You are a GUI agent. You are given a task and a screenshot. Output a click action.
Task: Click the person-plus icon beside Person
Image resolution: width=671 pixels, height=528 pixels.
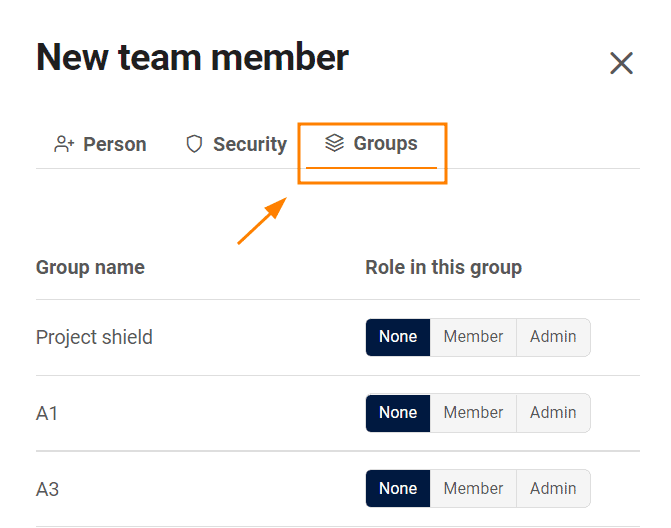64,145
